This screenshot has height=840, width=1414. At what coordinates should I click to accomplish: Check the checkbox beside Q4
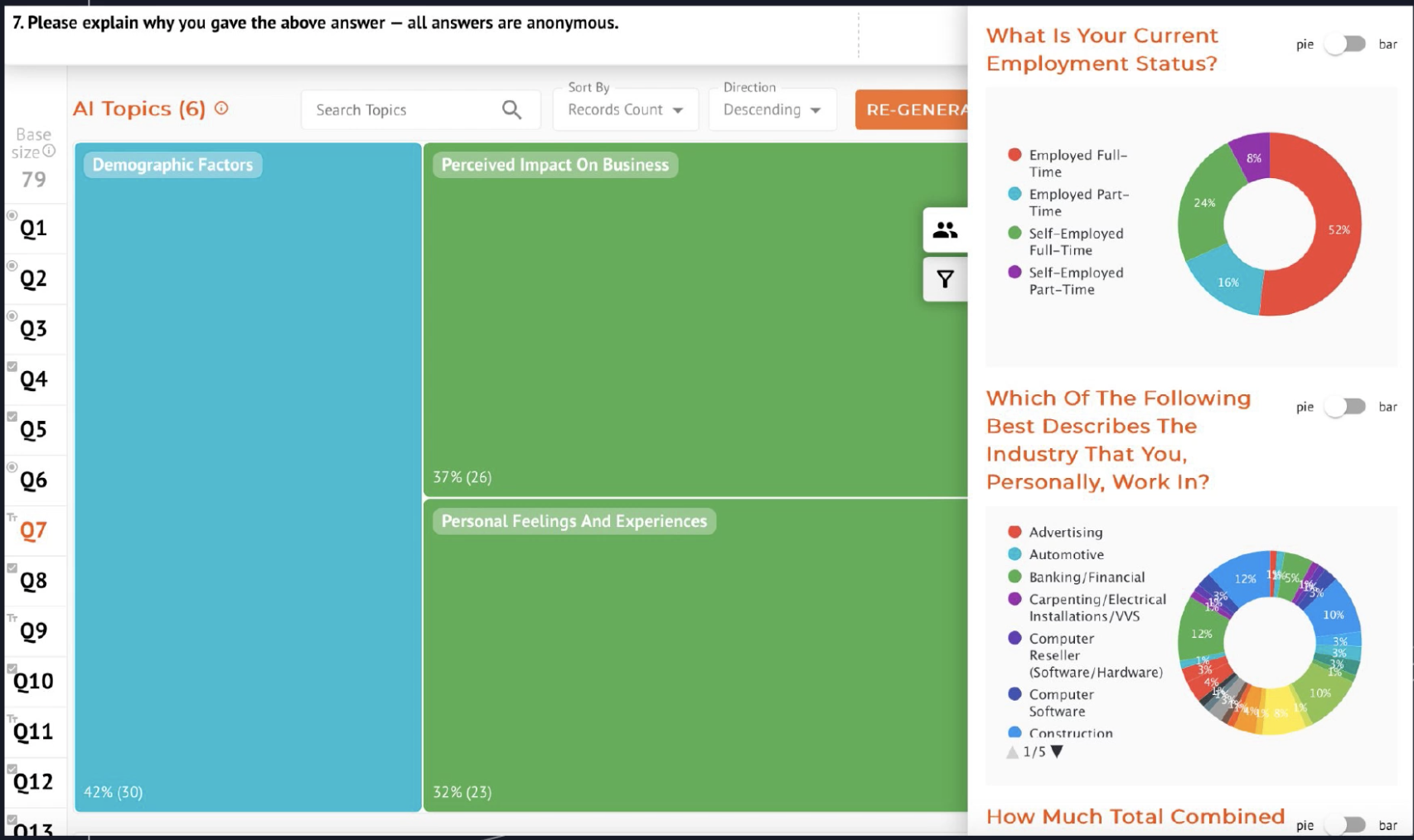[x=12, y=365]
